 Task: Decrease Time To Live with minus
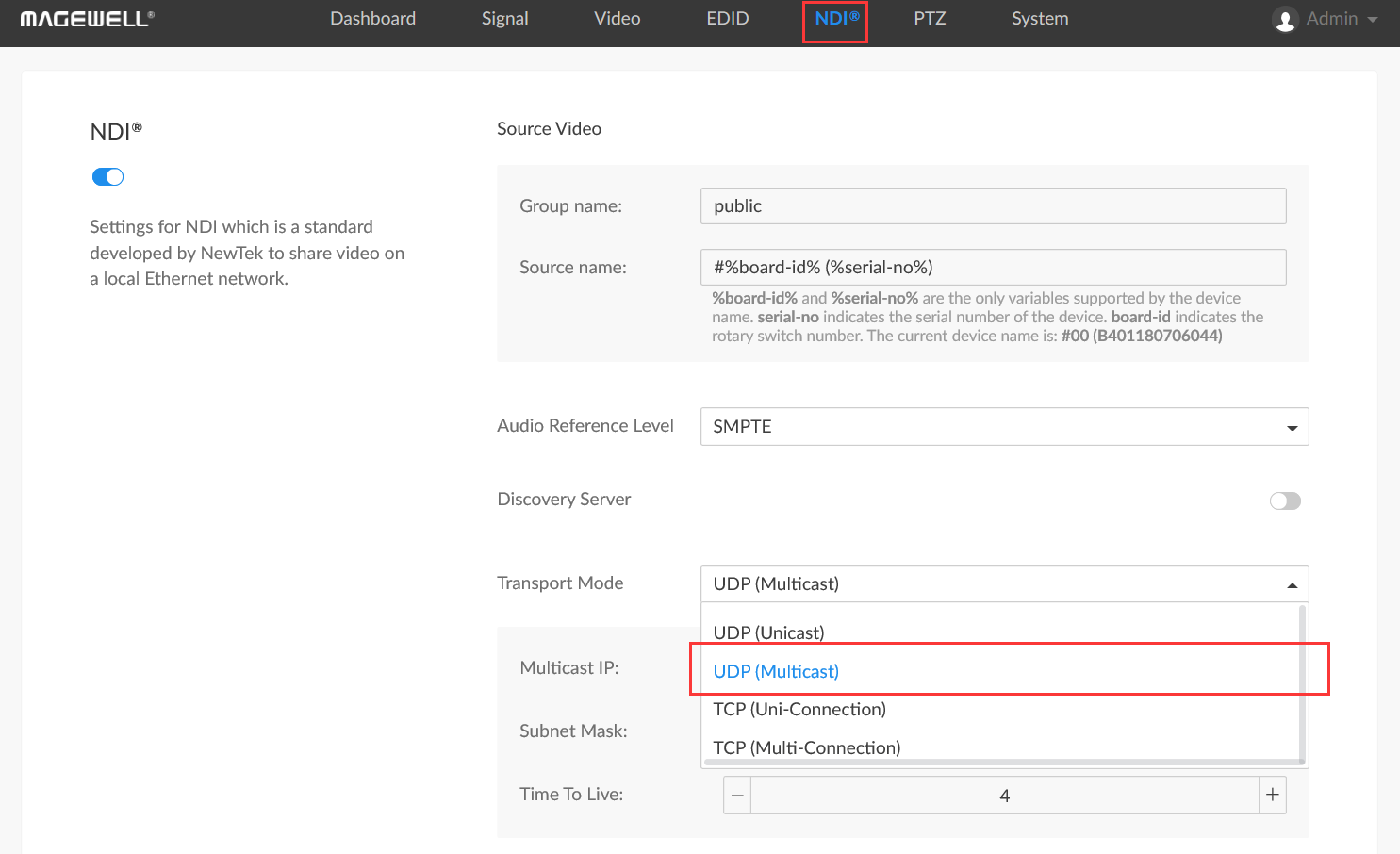[737, 795]
